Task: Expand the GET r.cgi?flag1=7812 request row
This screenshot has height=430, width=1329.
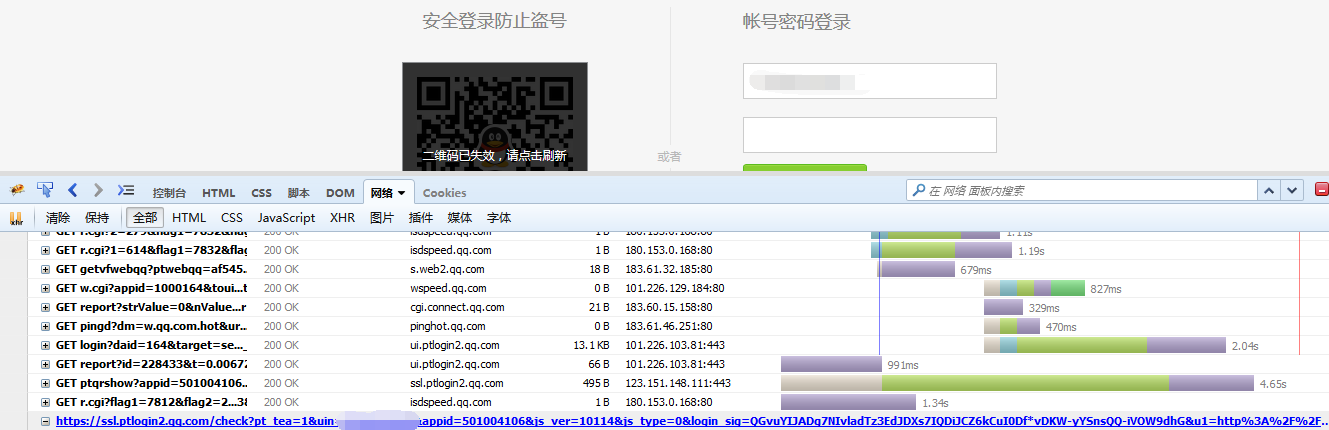Action: coord(45,402)
